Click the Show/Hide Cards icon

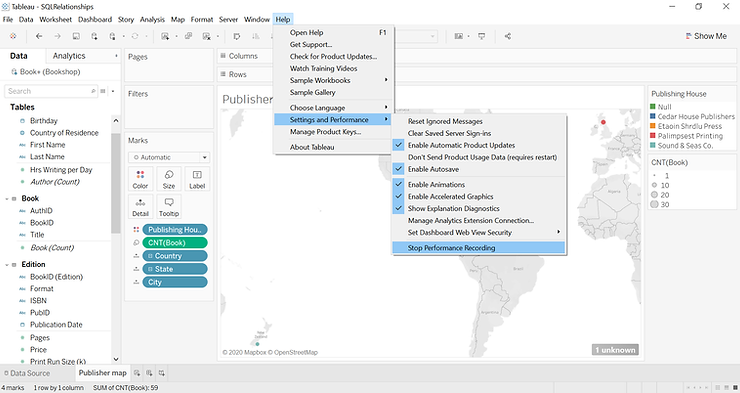459,36
